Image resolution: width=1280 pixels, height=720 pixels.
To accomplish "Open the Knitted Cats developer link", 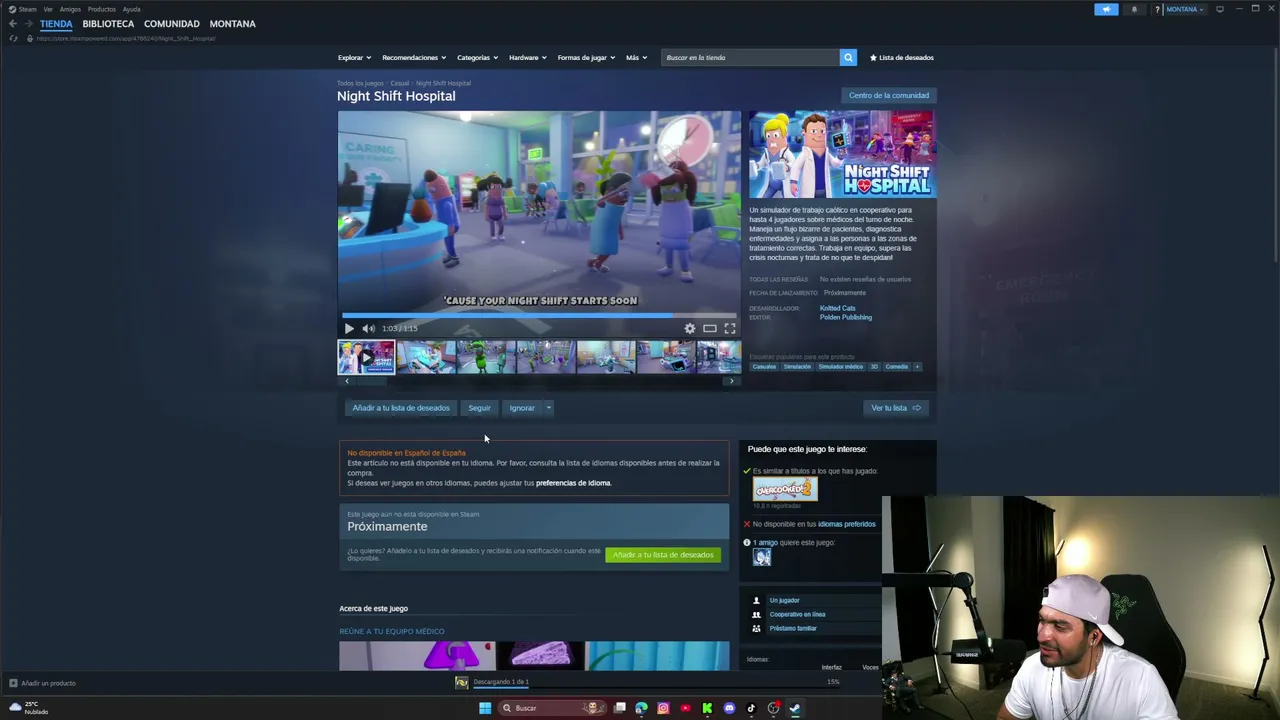I will click(838, 308).
